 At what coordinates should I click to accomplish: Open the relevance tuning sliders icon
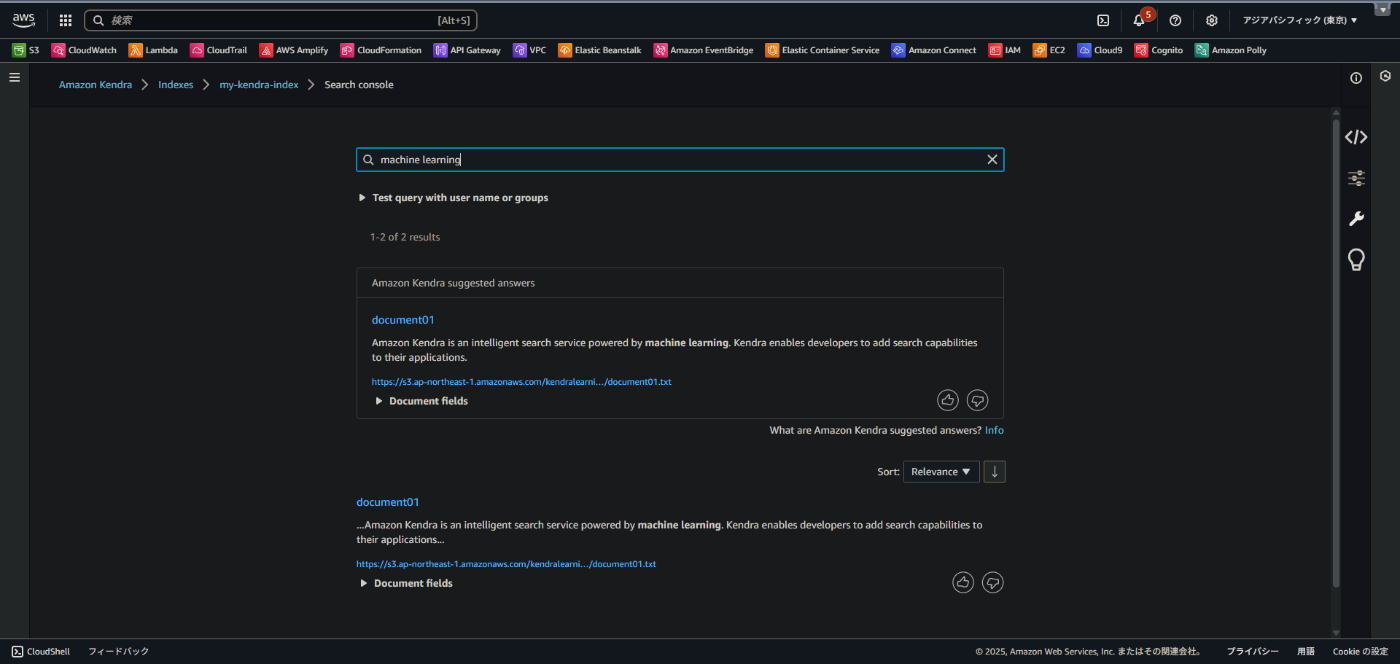[1356, 179]
